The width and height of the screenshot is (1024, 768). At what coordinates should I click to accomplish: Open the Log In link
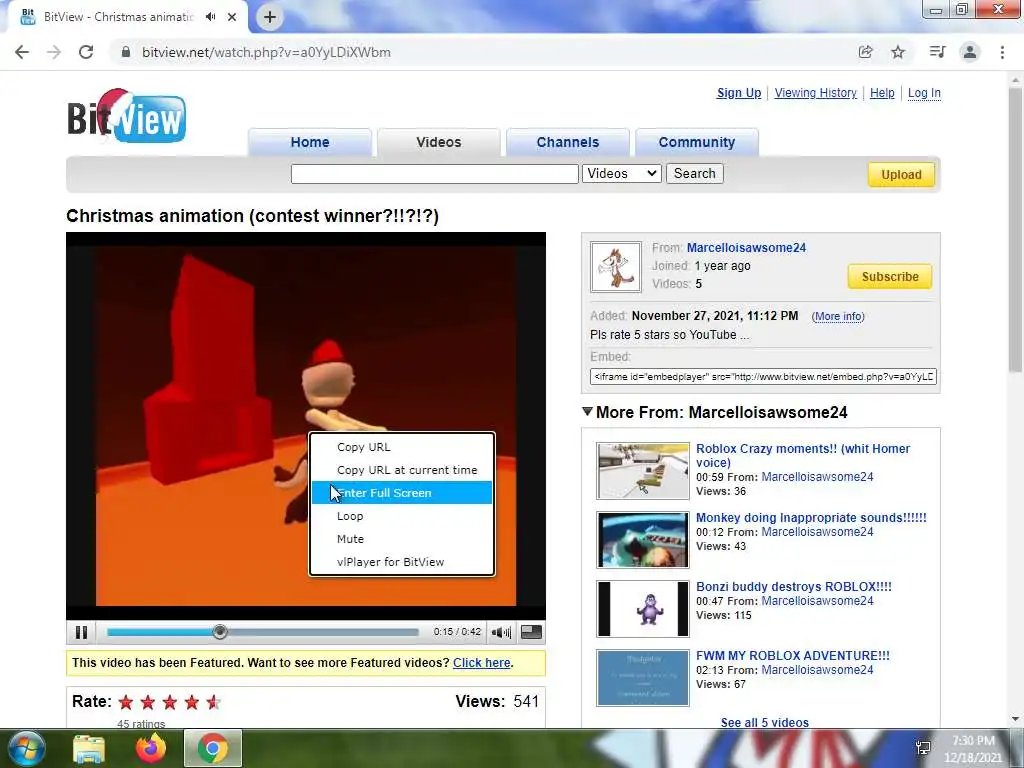pos(924,93)
